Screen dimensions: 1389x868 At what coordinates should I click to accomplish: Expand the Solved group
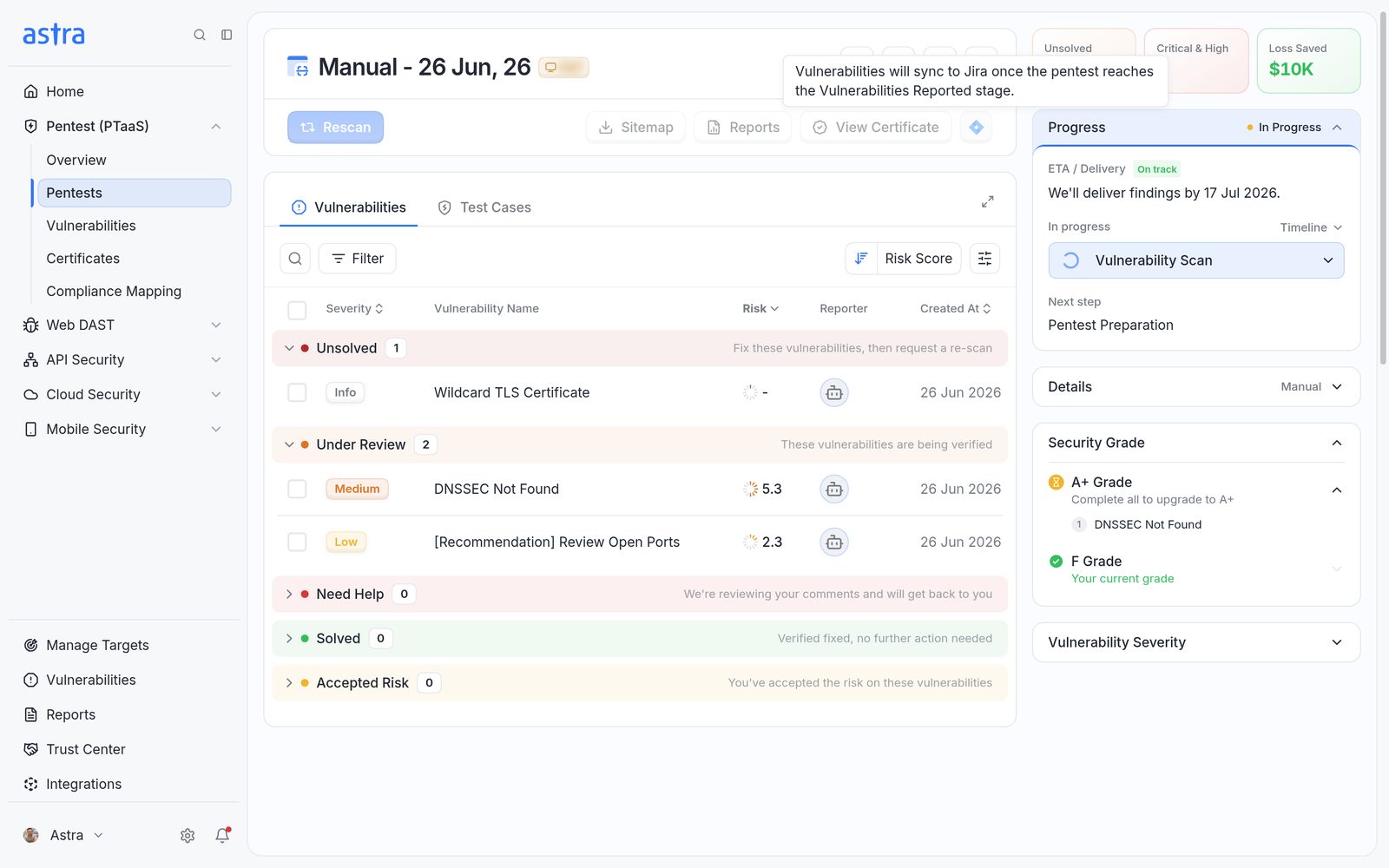click(x=289, y=638)
